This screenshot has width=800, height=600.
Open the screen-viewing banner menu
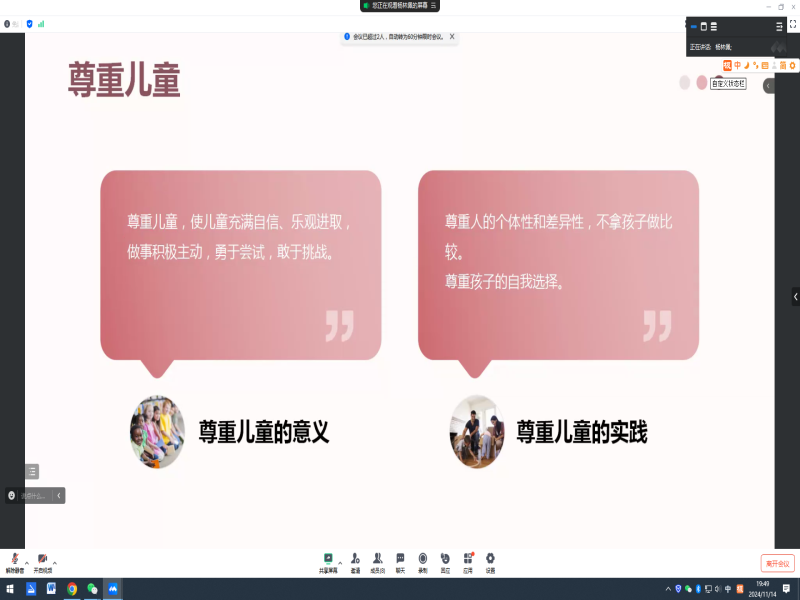(x=434, y=5)
